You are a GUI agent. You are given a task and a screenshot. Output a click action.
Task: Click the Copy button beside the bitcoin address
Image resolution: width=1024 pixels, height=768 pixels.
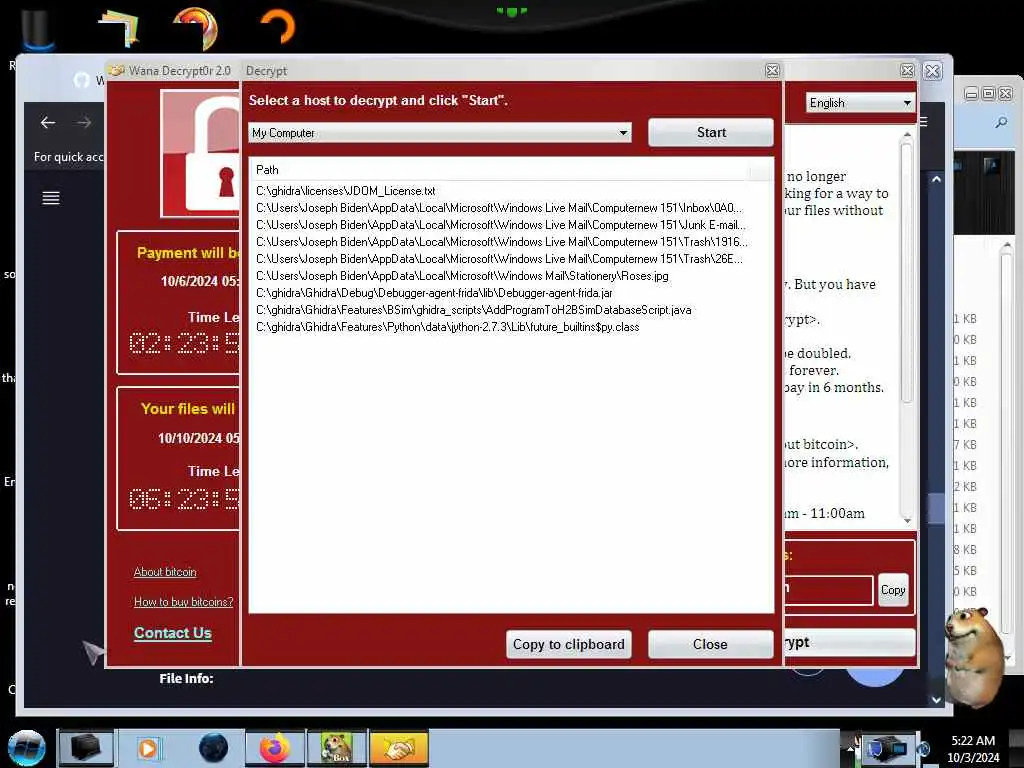(x=893, y=590)
